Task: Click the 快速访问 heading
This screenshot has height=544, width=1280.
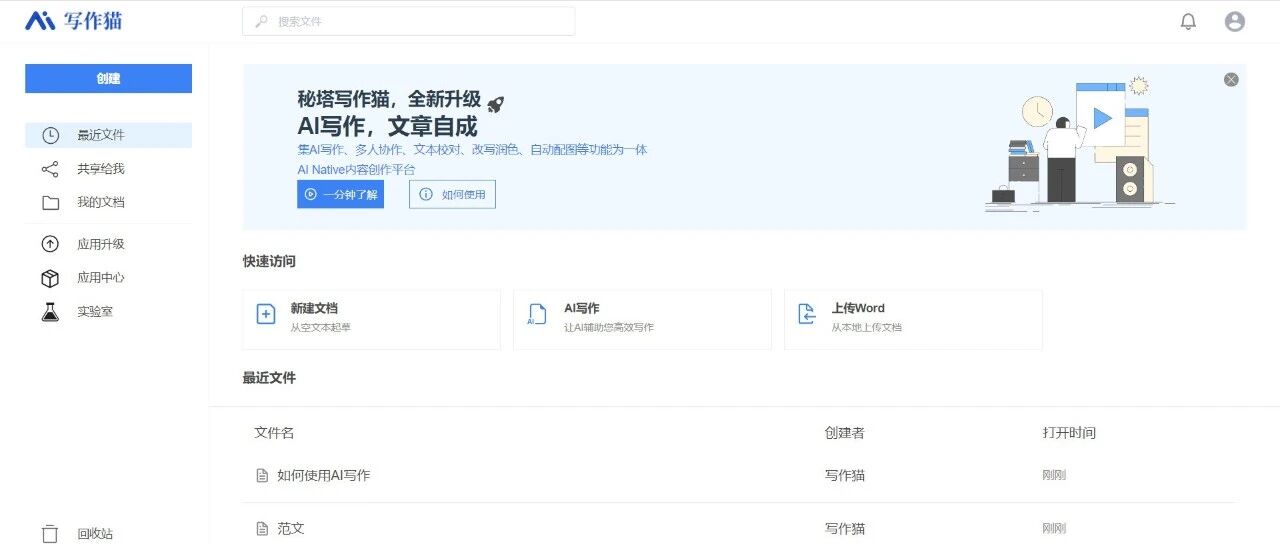Action: point(269,261)
